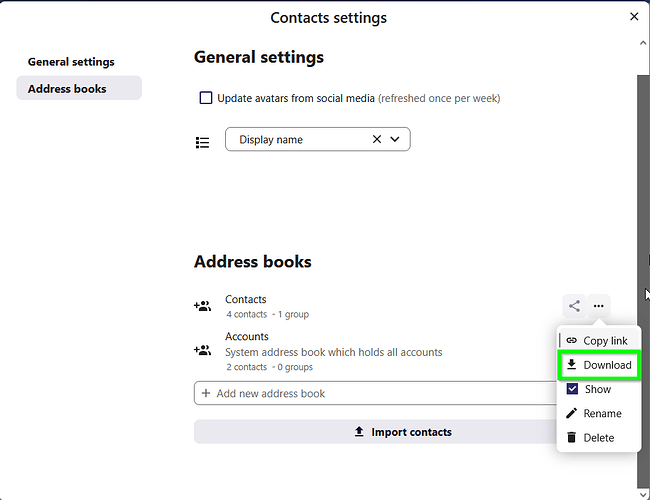650x500 pixels.
Task: Choose Download from the actions menu
Action: click(x=598, y=365)
